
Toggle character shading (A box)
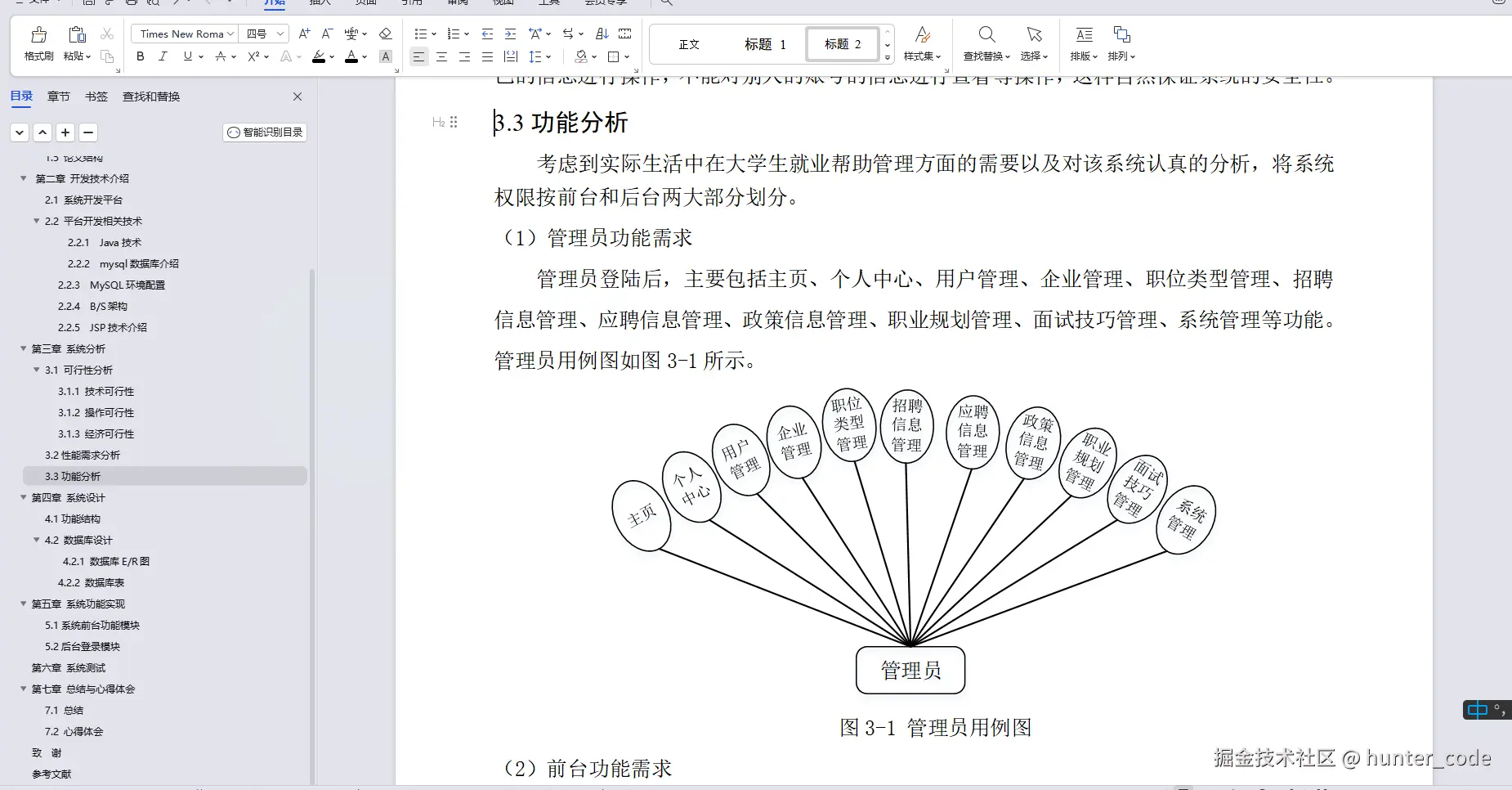tap(386, 56)
